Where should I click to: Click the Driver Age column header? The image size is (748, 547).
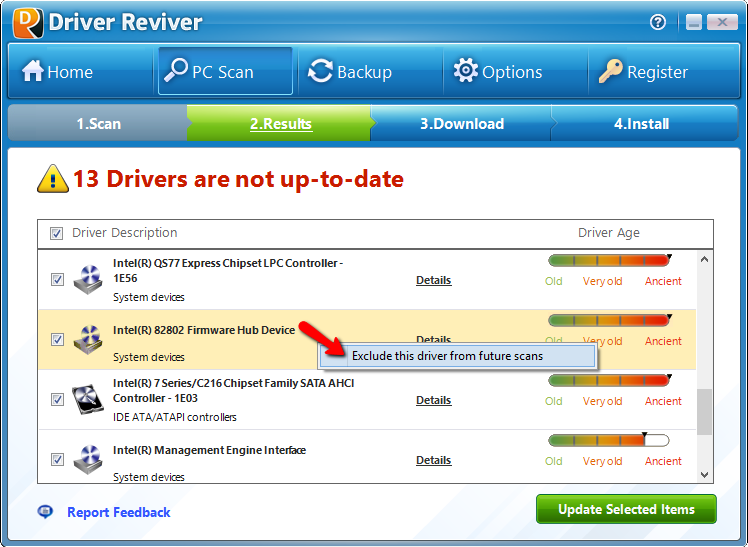pos(609,233)
